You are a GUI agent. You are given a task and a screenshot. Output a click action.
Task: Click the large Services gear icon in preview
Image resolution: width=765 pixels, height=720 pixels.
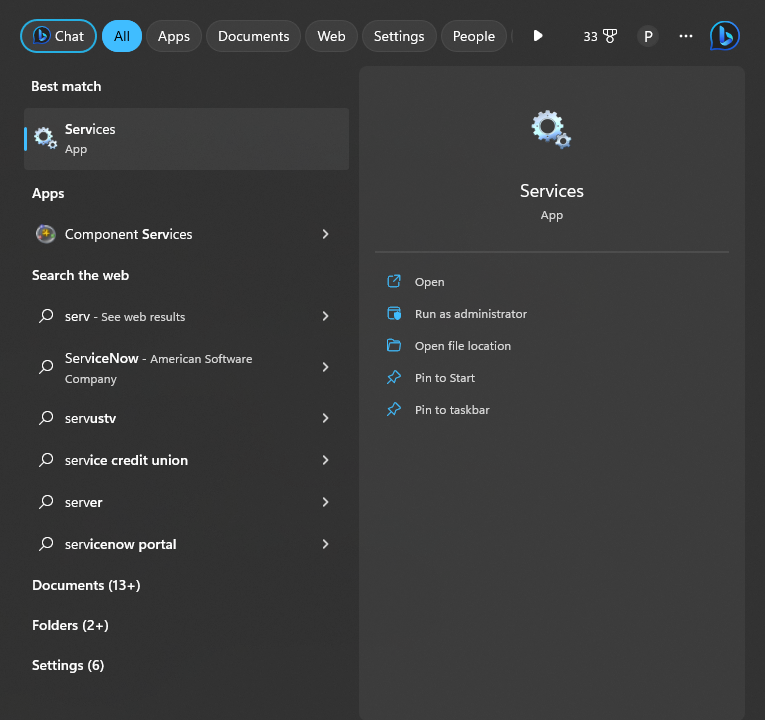click(551, 129)
